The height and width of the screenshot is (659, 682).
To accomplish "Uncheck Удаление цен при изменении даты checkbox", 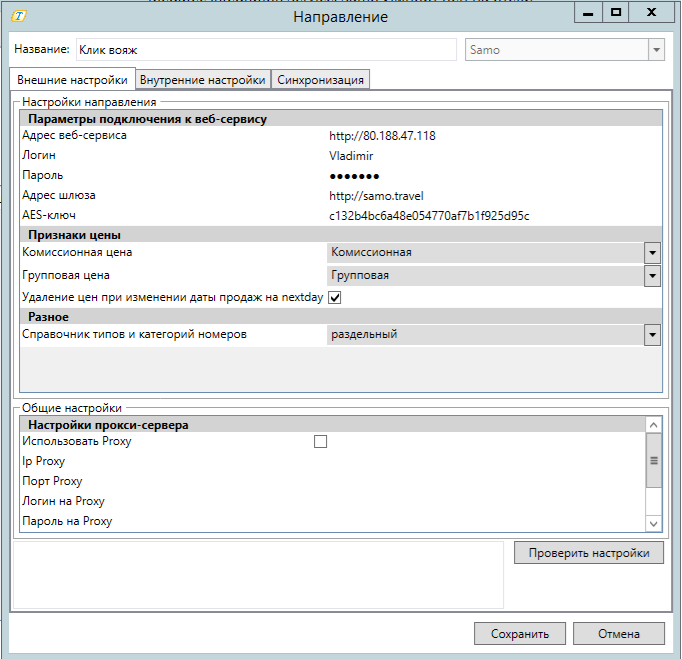I will point(335,298).
